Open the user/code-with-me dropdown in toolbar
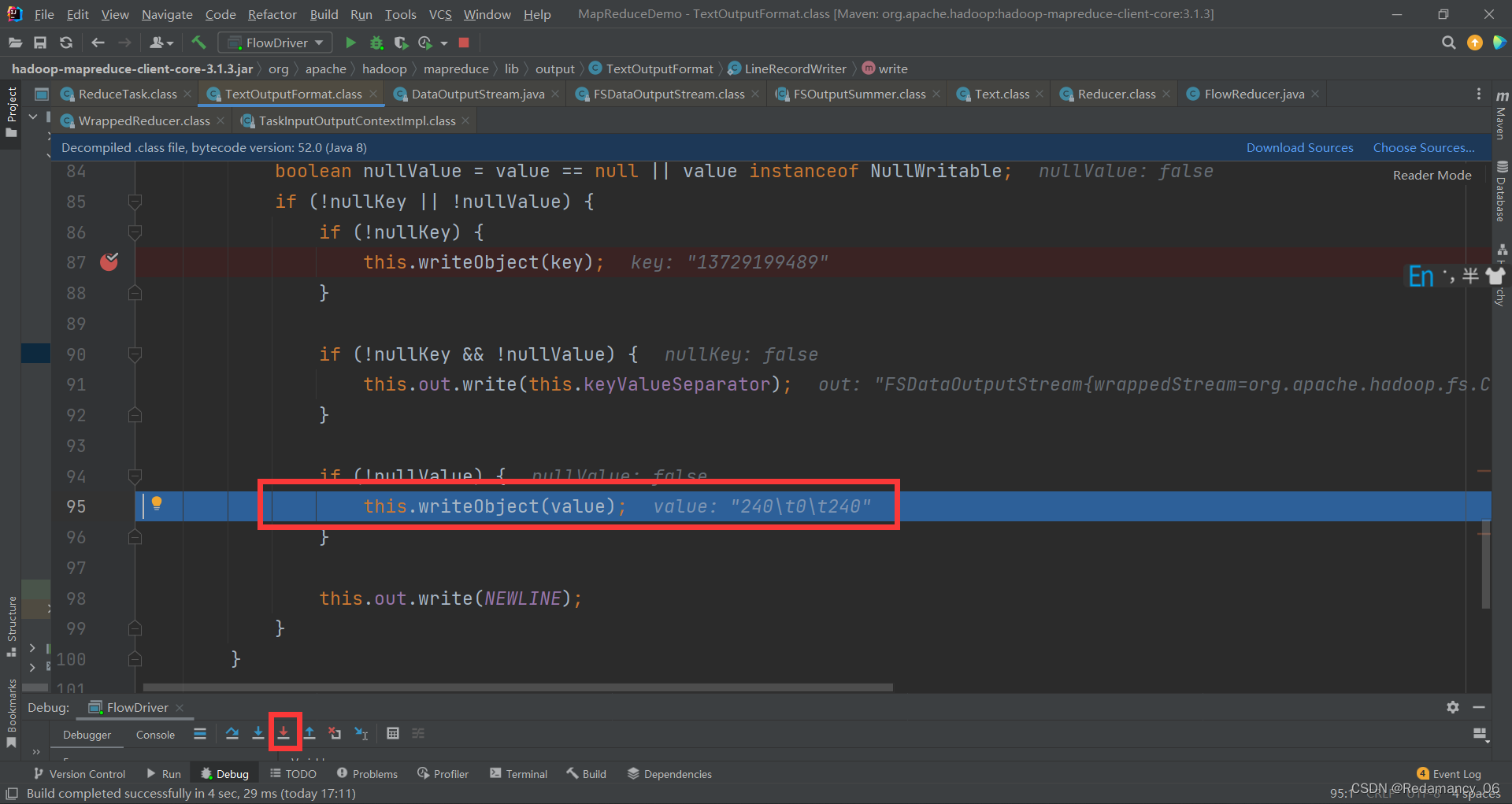Viewport: 1512px width, 804px height. coord(161,43)
